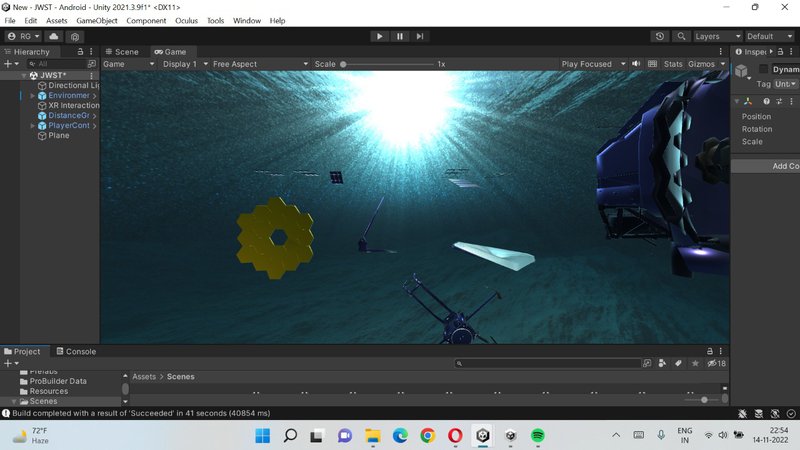The image size is (800, 450).
Task: Open the Undo History icon
Action: [x=659, y=36]
